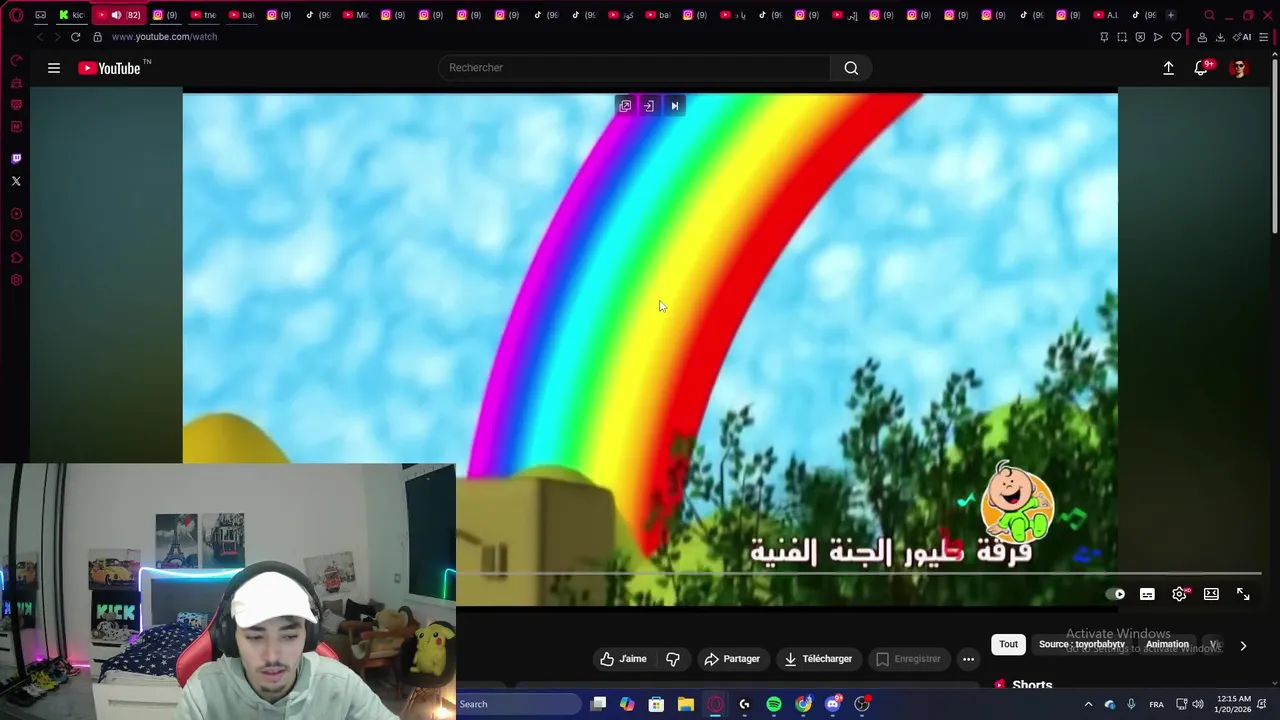Open the YouTube upload/create icon
The image size is (1280, 720).
coord(1168,68)
